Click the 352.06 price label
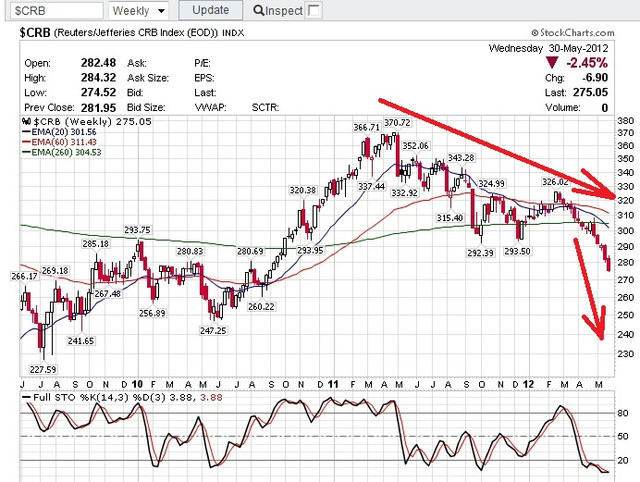Screen dimensions: 640x482 pyautogui.click(x=416, y=146)
